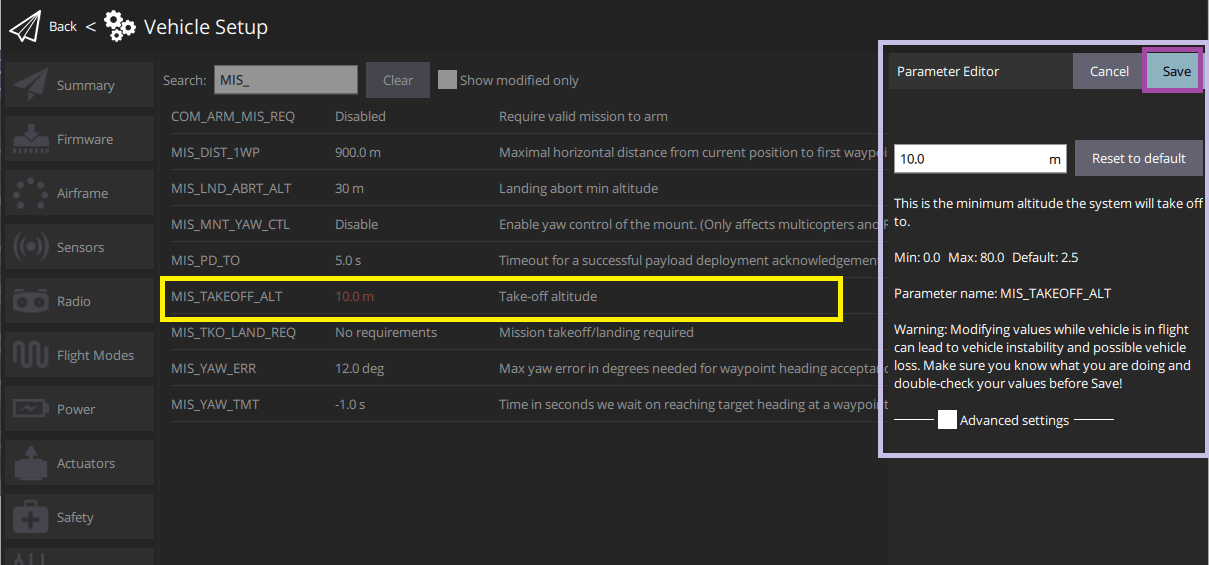The height and width of the screenshot is (565, 1209).
Task: Click the takeoff altitude value field
Action: 968,158
